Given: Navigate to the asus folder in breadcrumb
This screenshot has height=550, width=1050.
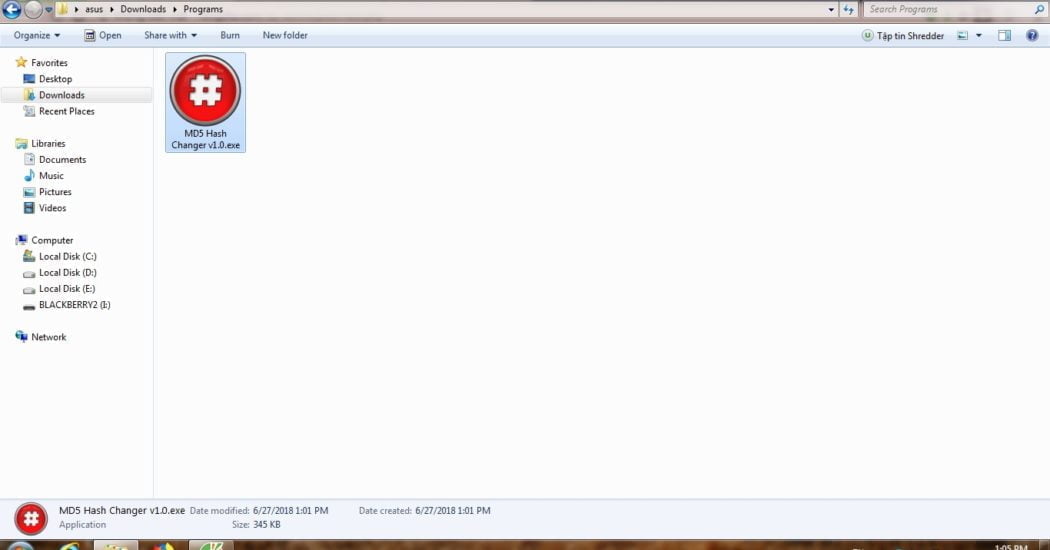Looking at the screenshot, I should [94, 9].
